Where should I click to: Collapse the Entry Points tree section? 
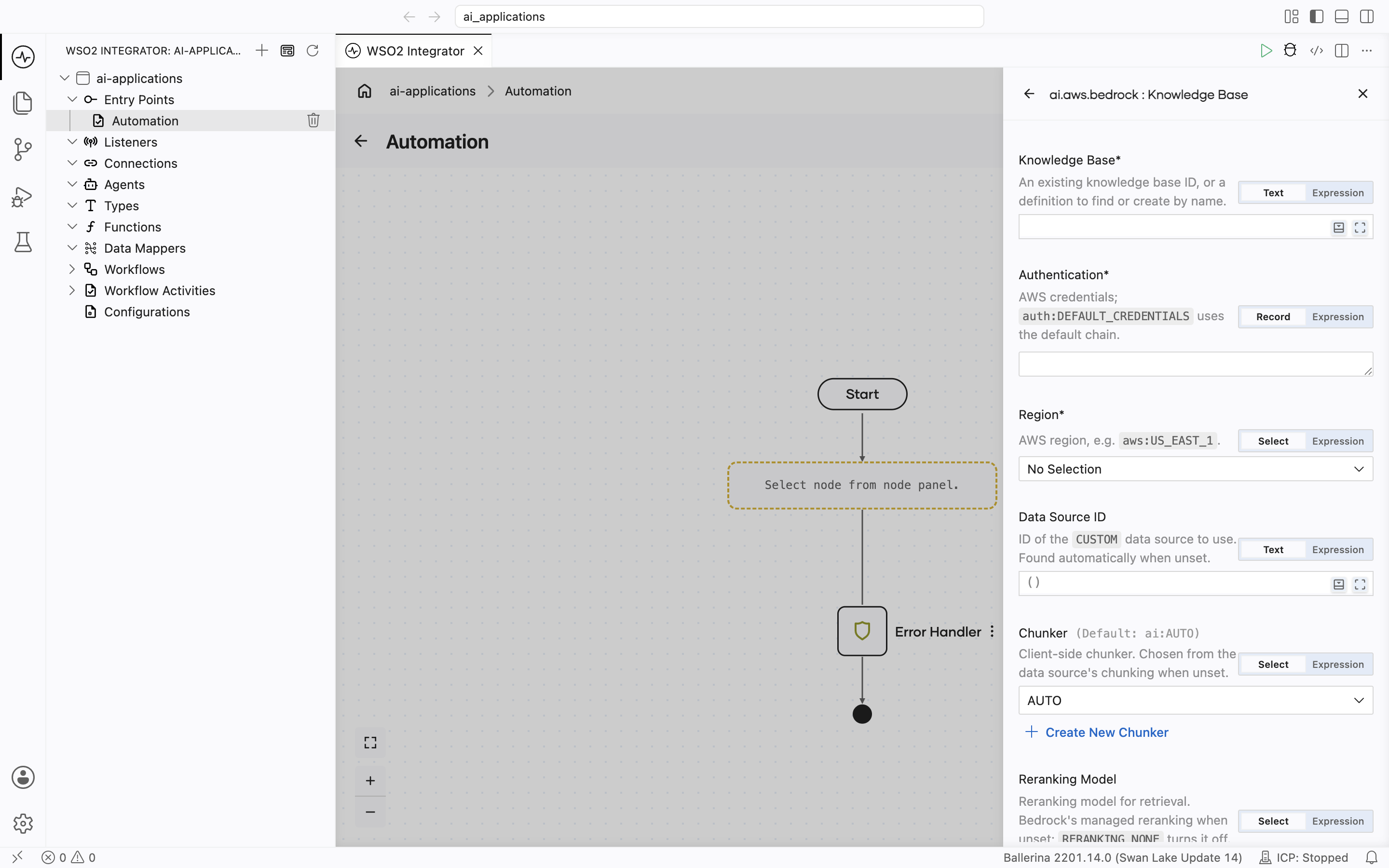72,99
